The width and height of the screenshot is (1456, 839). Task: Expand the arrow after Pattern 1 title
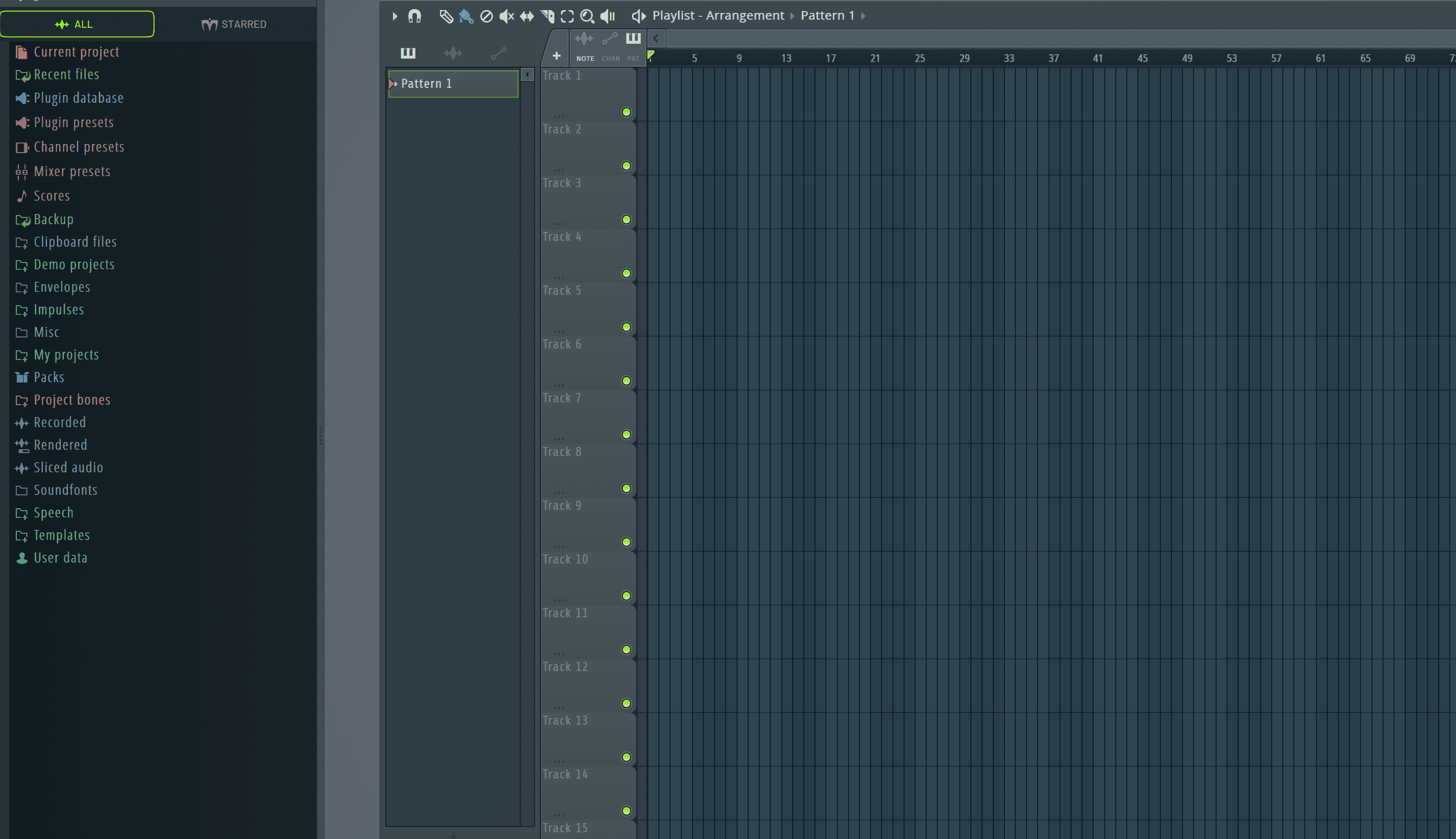tap(863, 16)
